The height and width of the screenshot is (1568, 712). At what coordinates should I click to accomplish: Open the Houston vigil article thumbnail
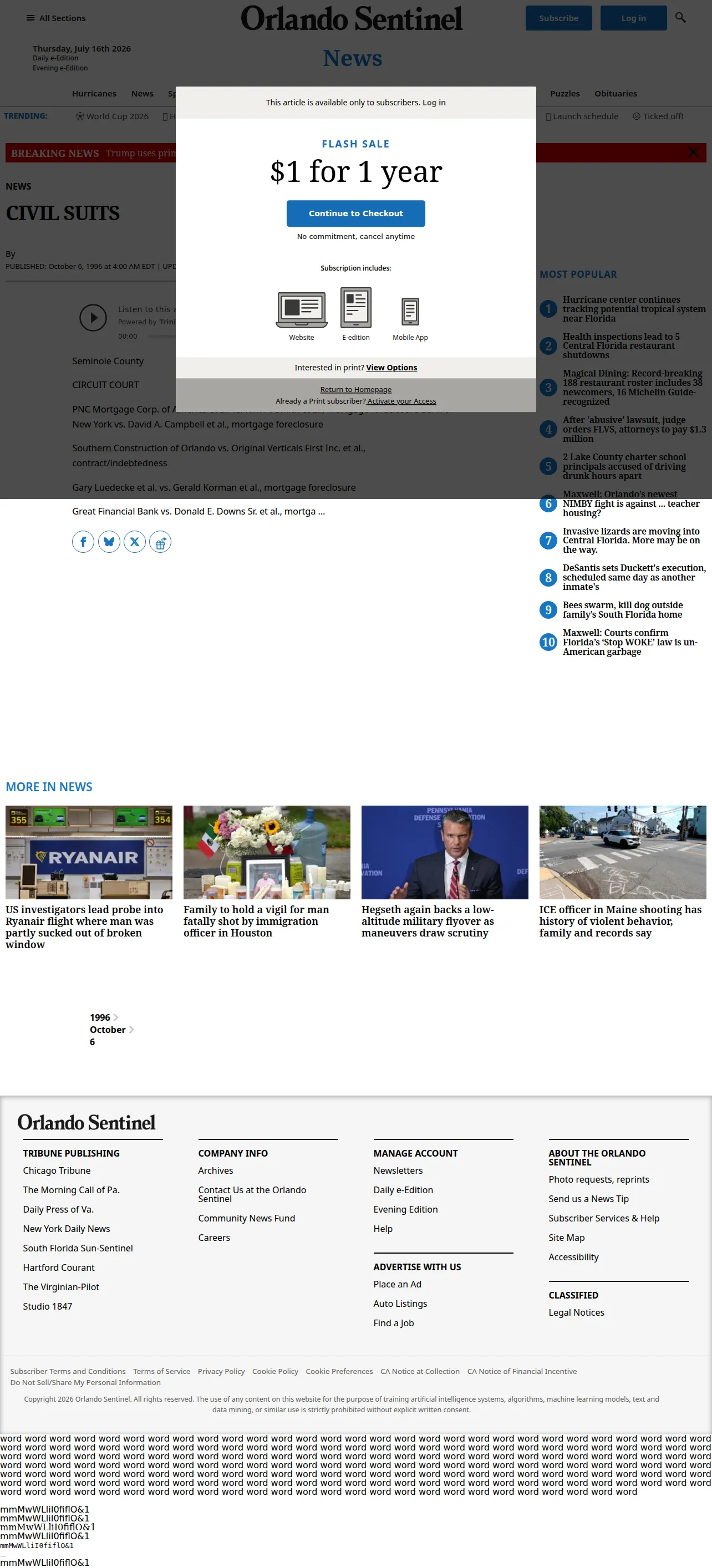tap(267, 852)
